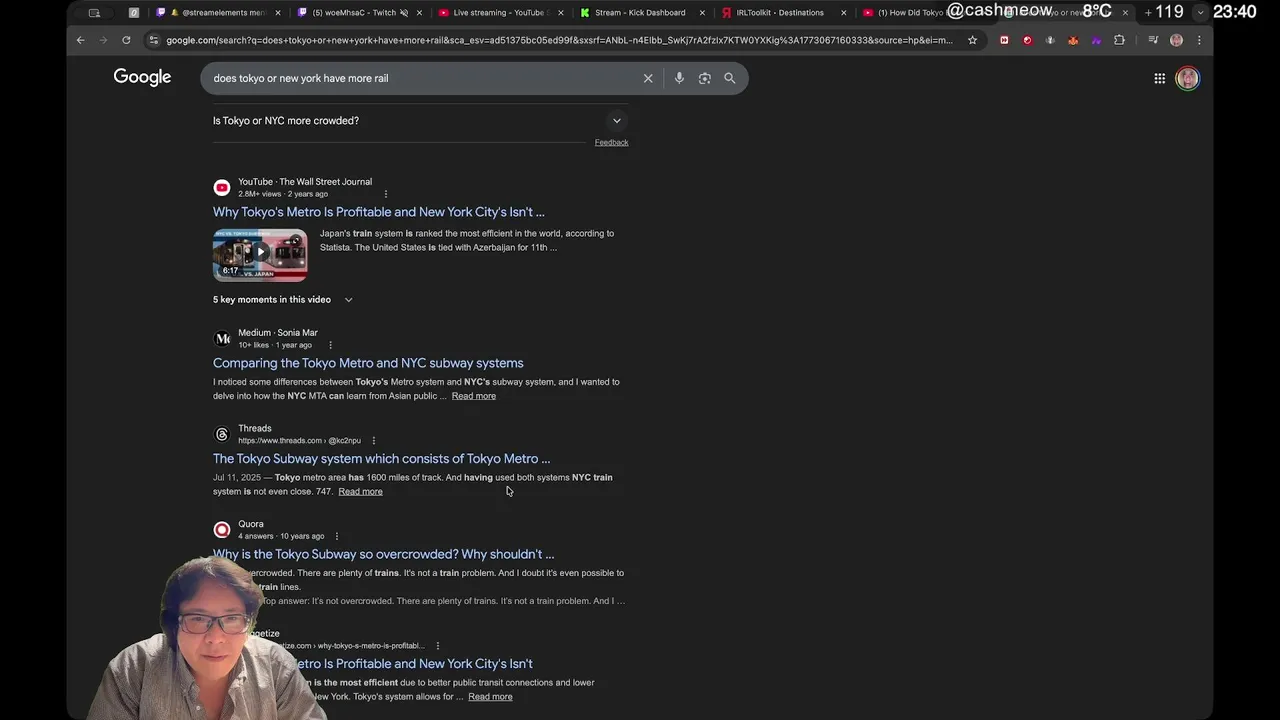Click Read more on the Threads snippet

tap(360, 492)
